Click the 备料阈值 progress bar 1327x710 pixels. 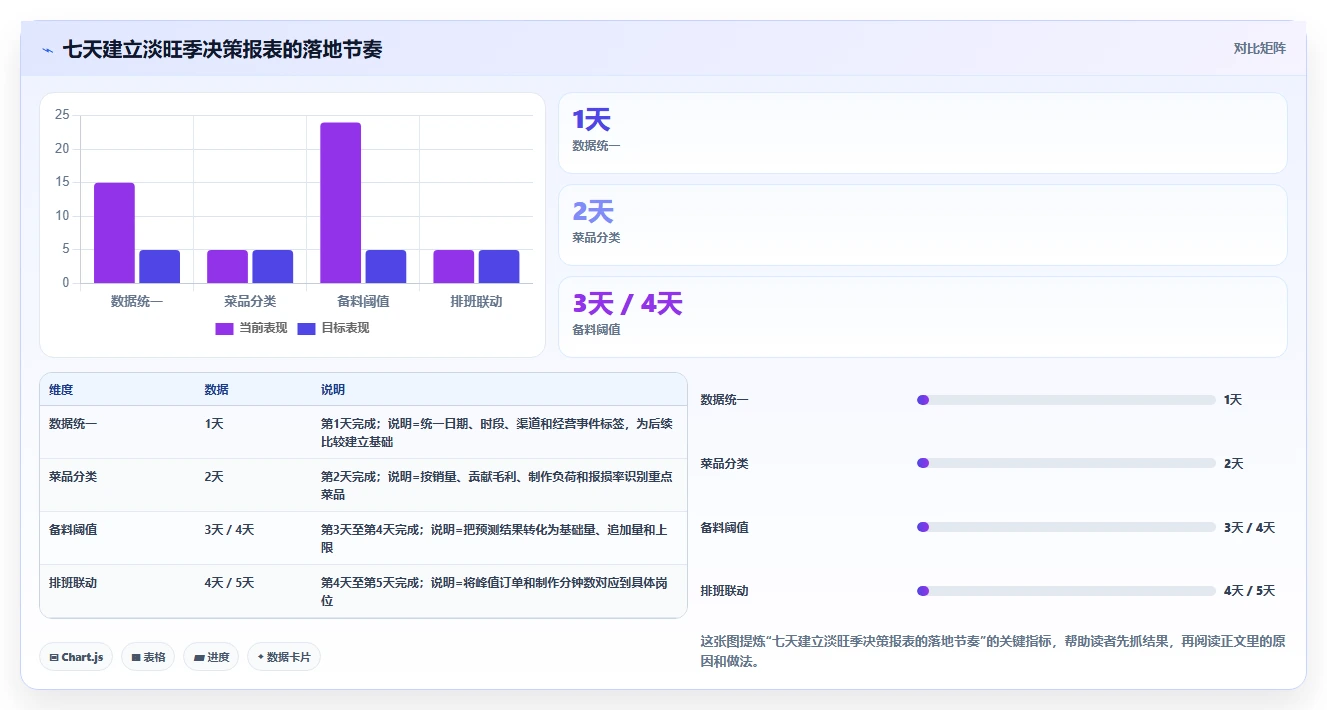pos(1066,527)
